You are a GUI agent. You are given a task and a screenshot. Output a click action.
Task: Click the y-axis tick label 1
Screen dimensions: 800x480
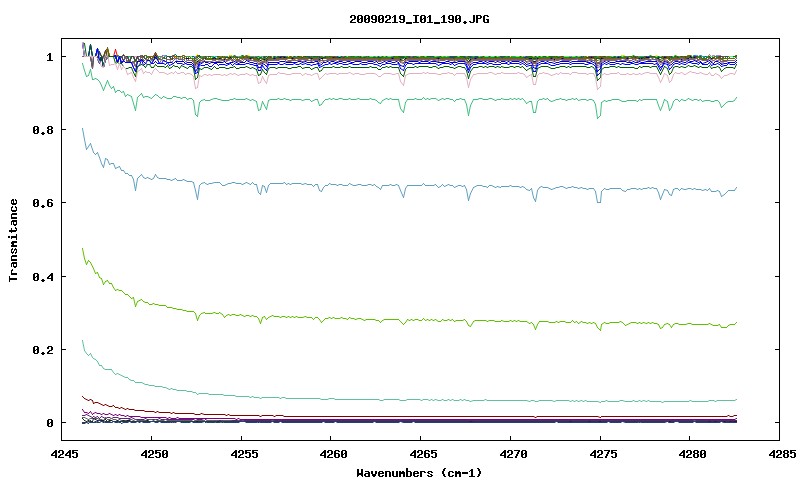click(x=49, y=57)
